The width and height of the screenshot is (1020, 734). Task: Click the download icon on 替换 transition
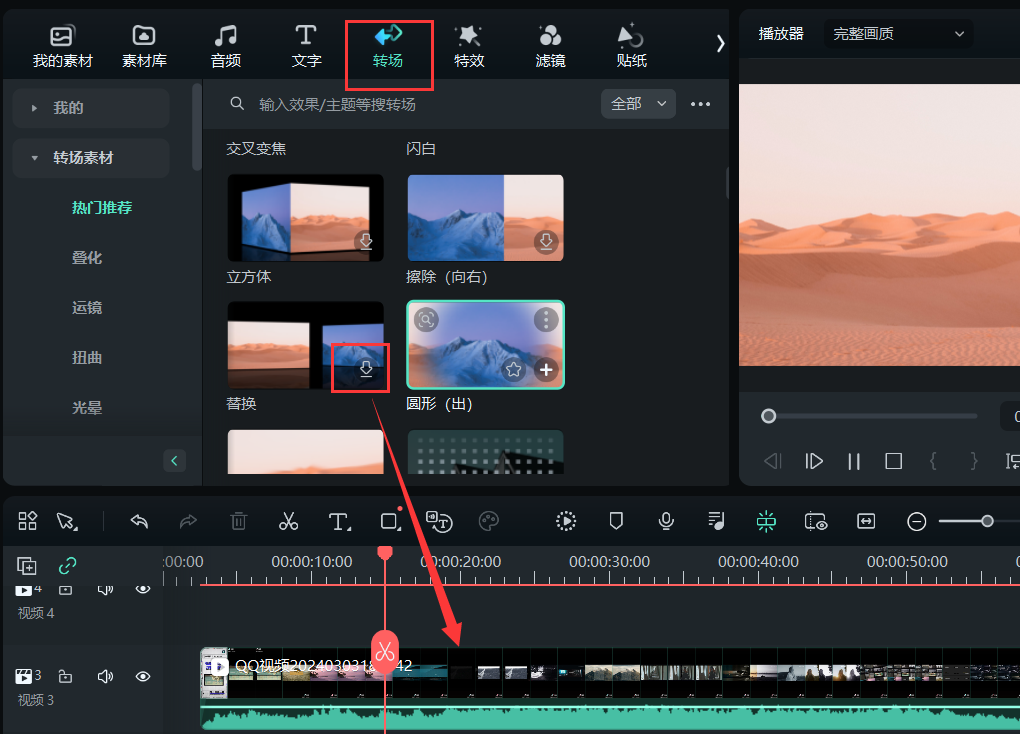click(366, 369)
